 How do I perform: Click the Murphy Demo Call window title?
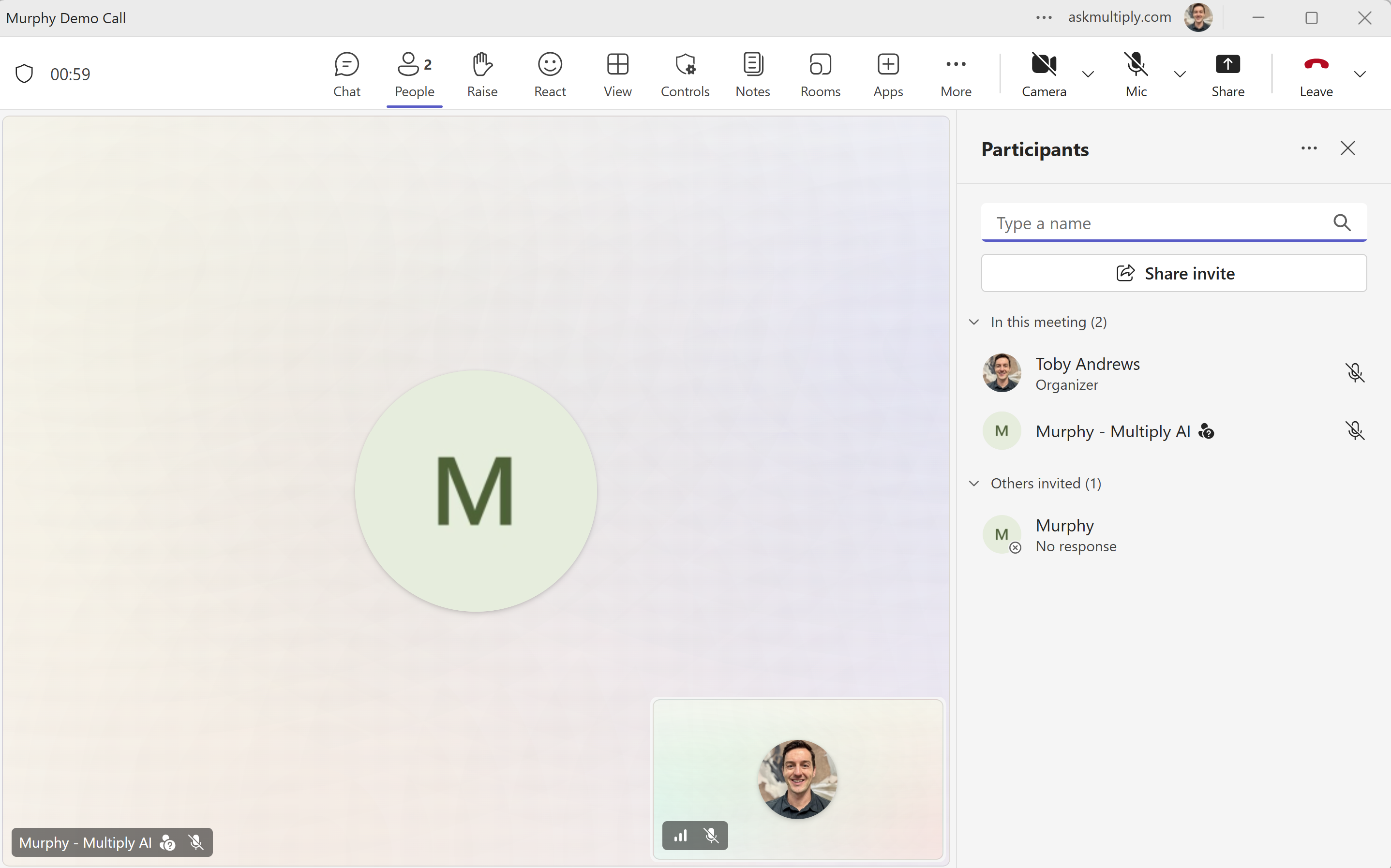(66, 18)
